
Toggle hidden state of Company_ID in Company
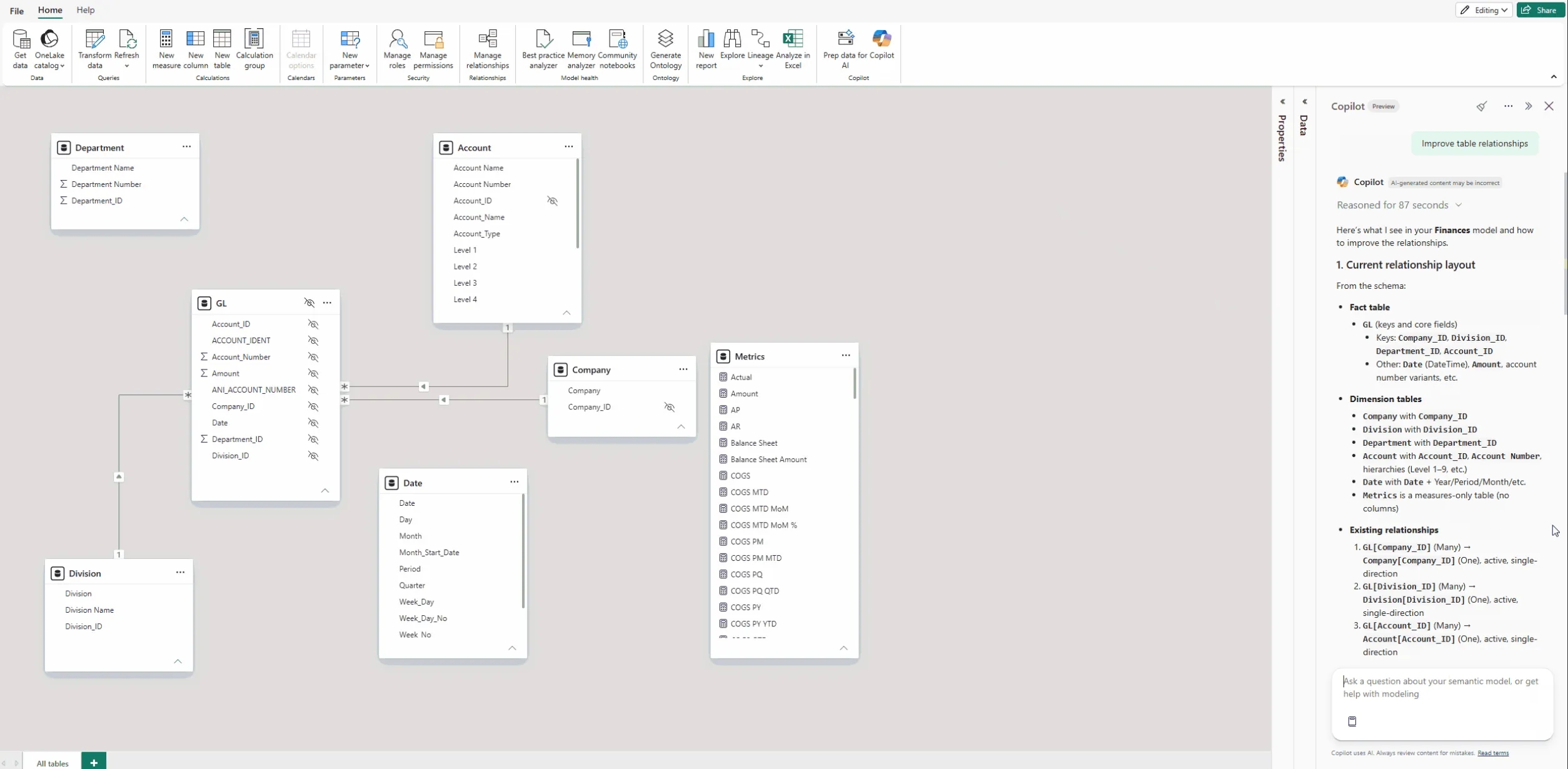tap(669, 407)
